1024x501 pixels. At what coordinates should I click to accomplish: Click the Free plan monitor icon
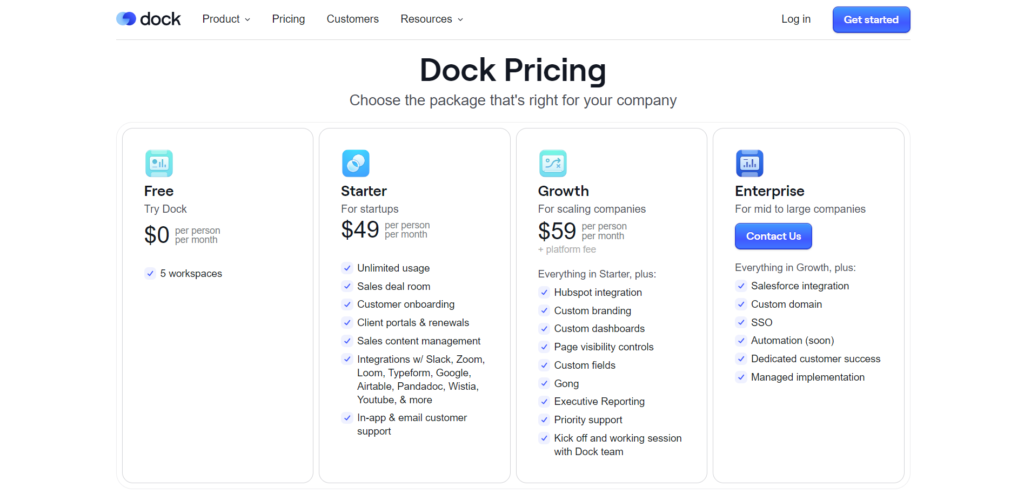tap(158, 163)
